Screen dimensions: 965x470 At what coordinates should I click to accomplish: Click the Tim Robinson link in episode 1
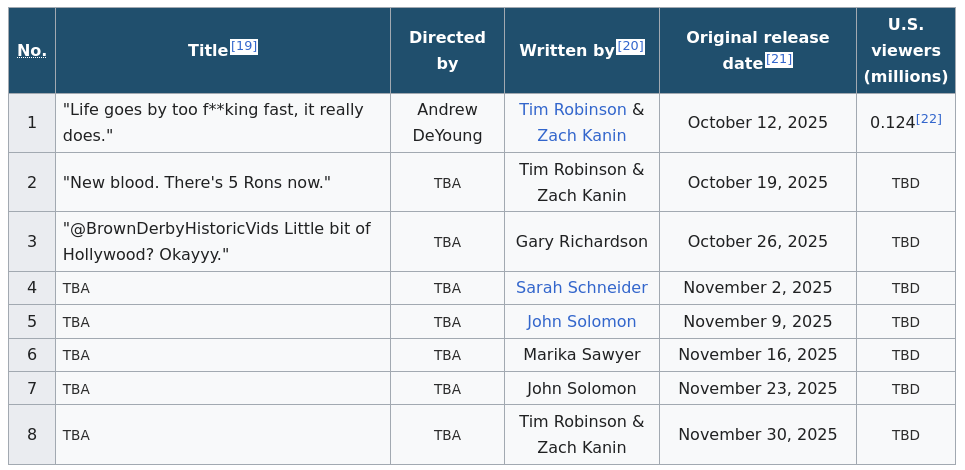pyautogui.click(x=572, y=110)
